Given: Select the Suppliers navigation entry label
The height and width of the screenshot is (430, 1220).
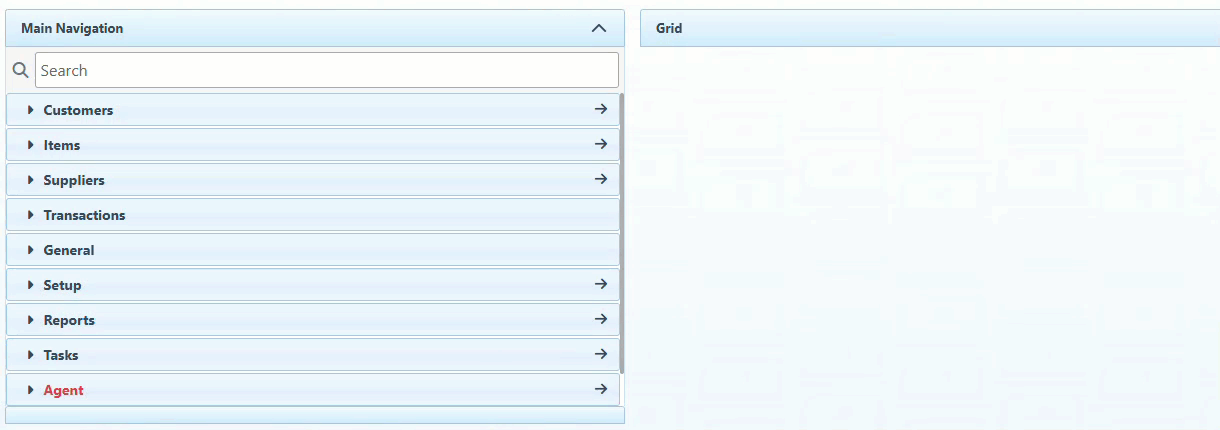Looking at the screenshot, I should [x=74, y=180].
